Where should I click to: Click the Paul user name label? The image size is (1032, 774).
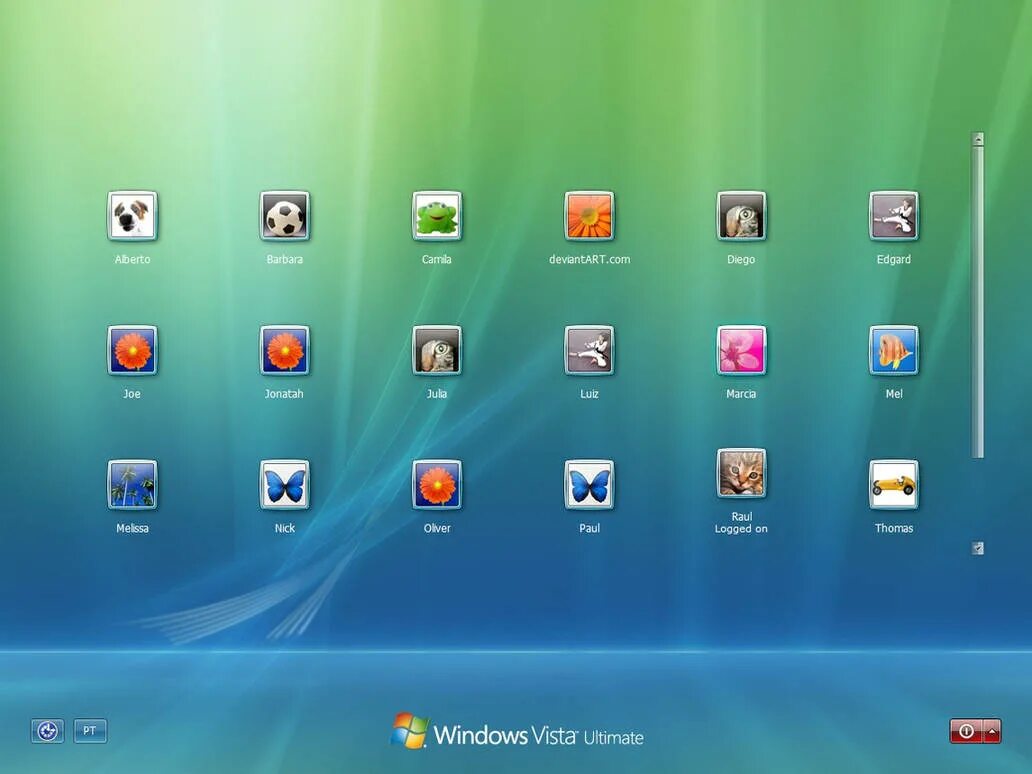589,528
